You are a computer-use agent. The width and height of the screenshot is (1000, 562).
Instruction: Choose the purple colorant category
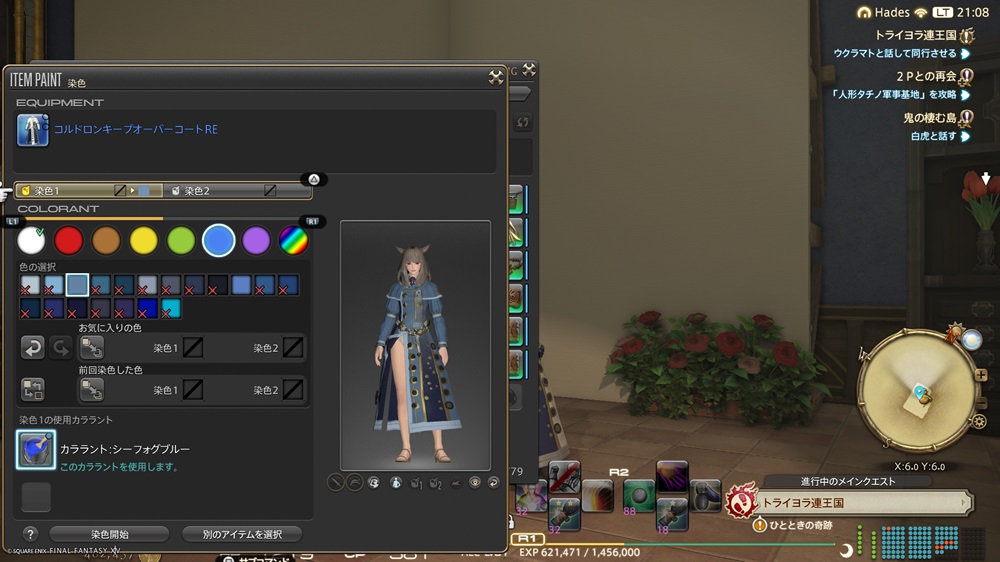(x=256, y=241)
